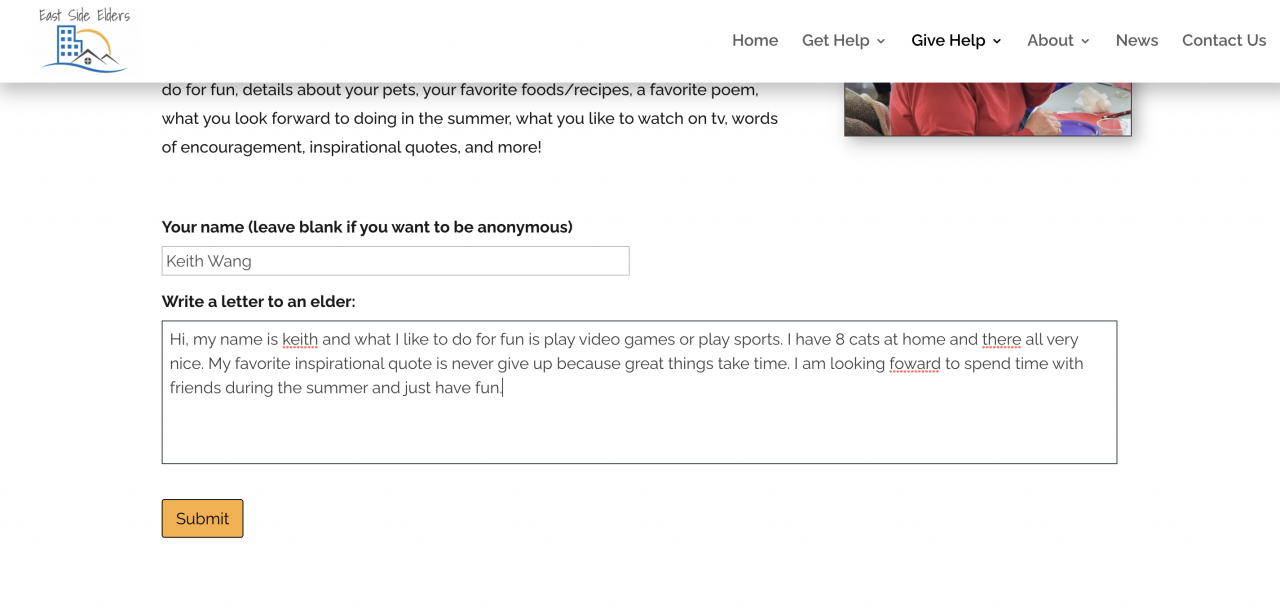Focus the Your name input field

[x=395, y=261]
